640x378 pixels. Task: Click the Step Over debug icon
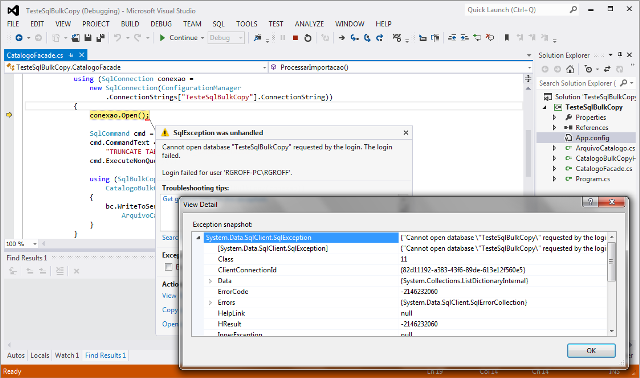point(367,38)
